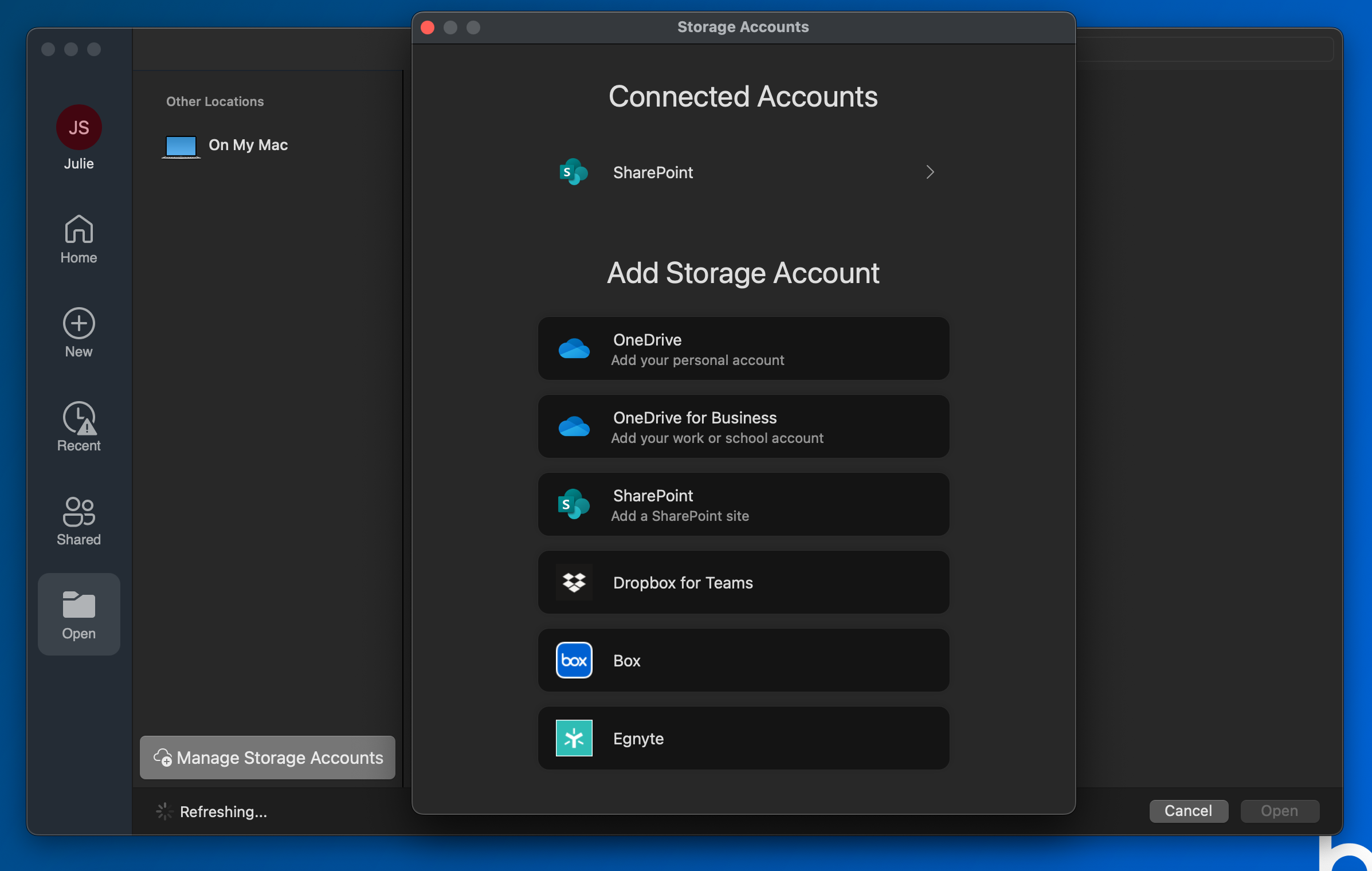The image size is (1372, 871).
Task: Expand the connected SharePoint account chevron
Action: pos(930,172)
